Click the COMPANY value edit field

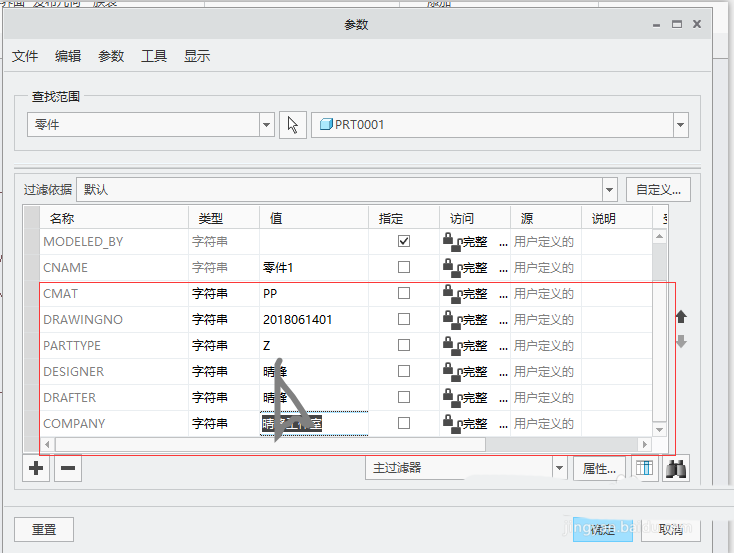(314, 424)
